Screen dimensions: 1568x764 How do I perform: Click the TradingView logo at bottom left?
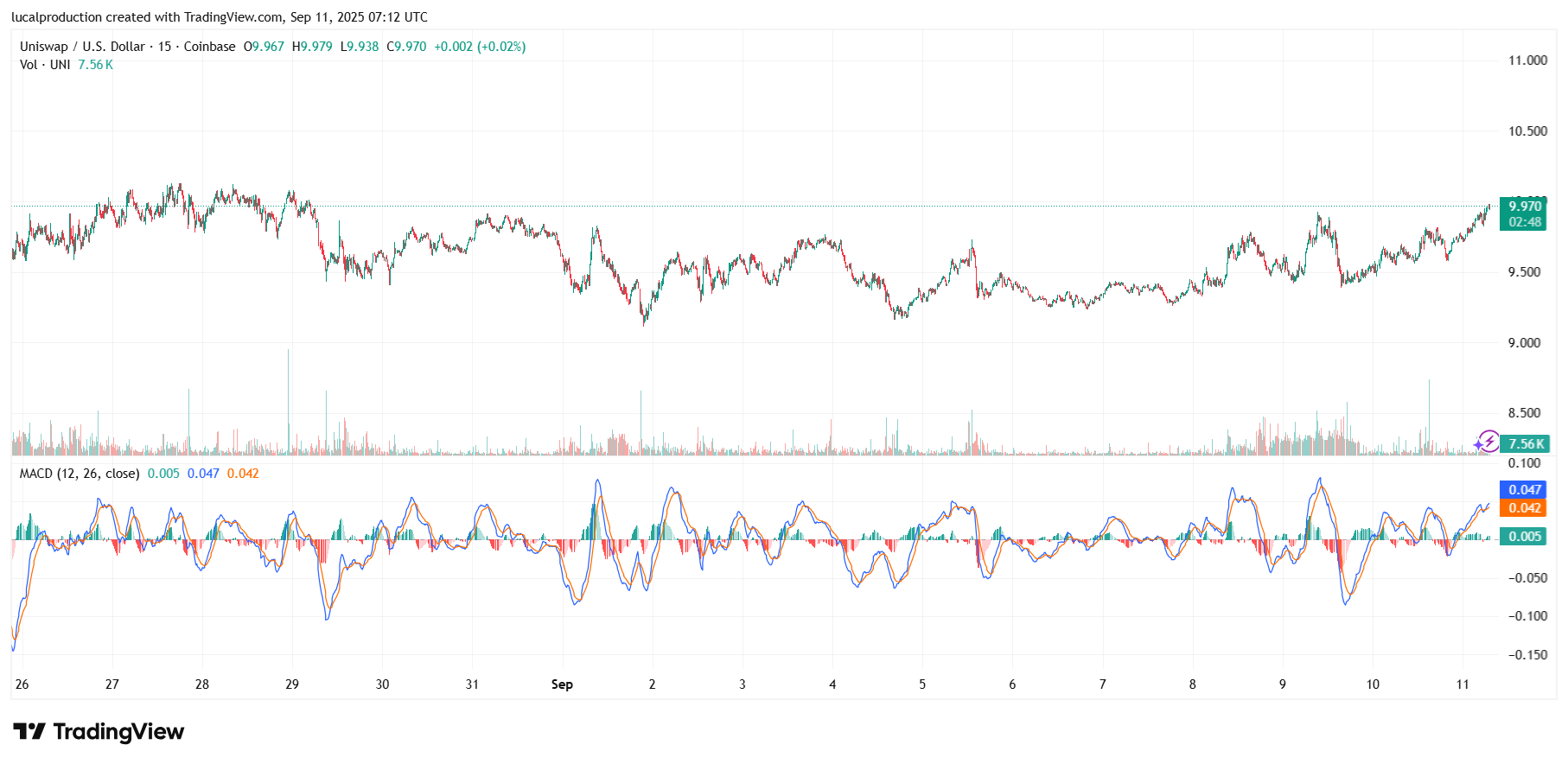pos(99,732)
